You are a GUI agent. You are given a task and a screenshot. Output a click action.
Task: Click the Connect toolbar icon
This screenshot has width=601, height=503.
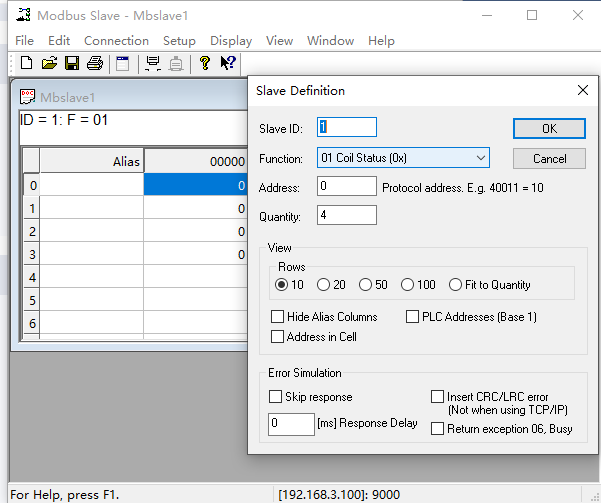153,64
